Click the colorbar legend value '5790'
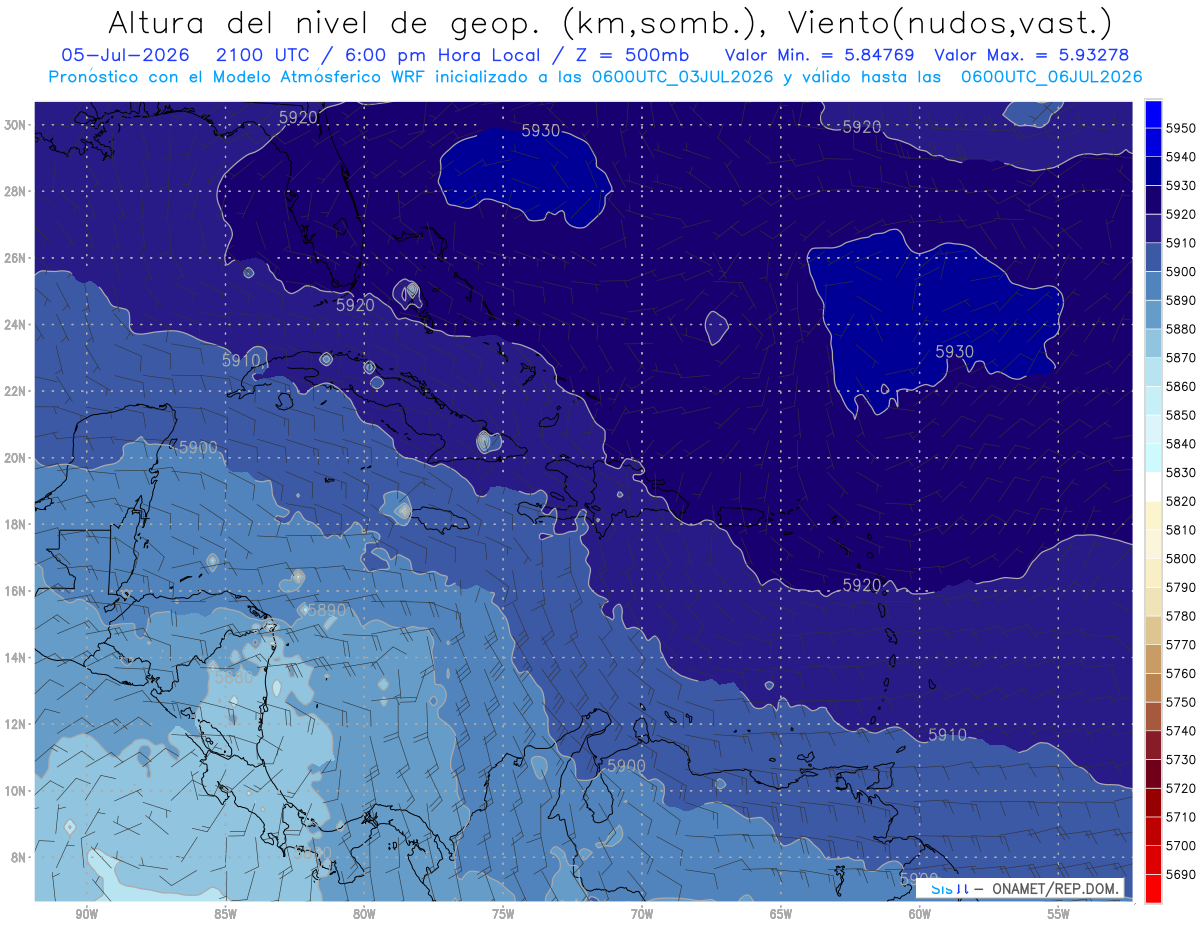The image size is (1200, 927). coord(1181,587)
